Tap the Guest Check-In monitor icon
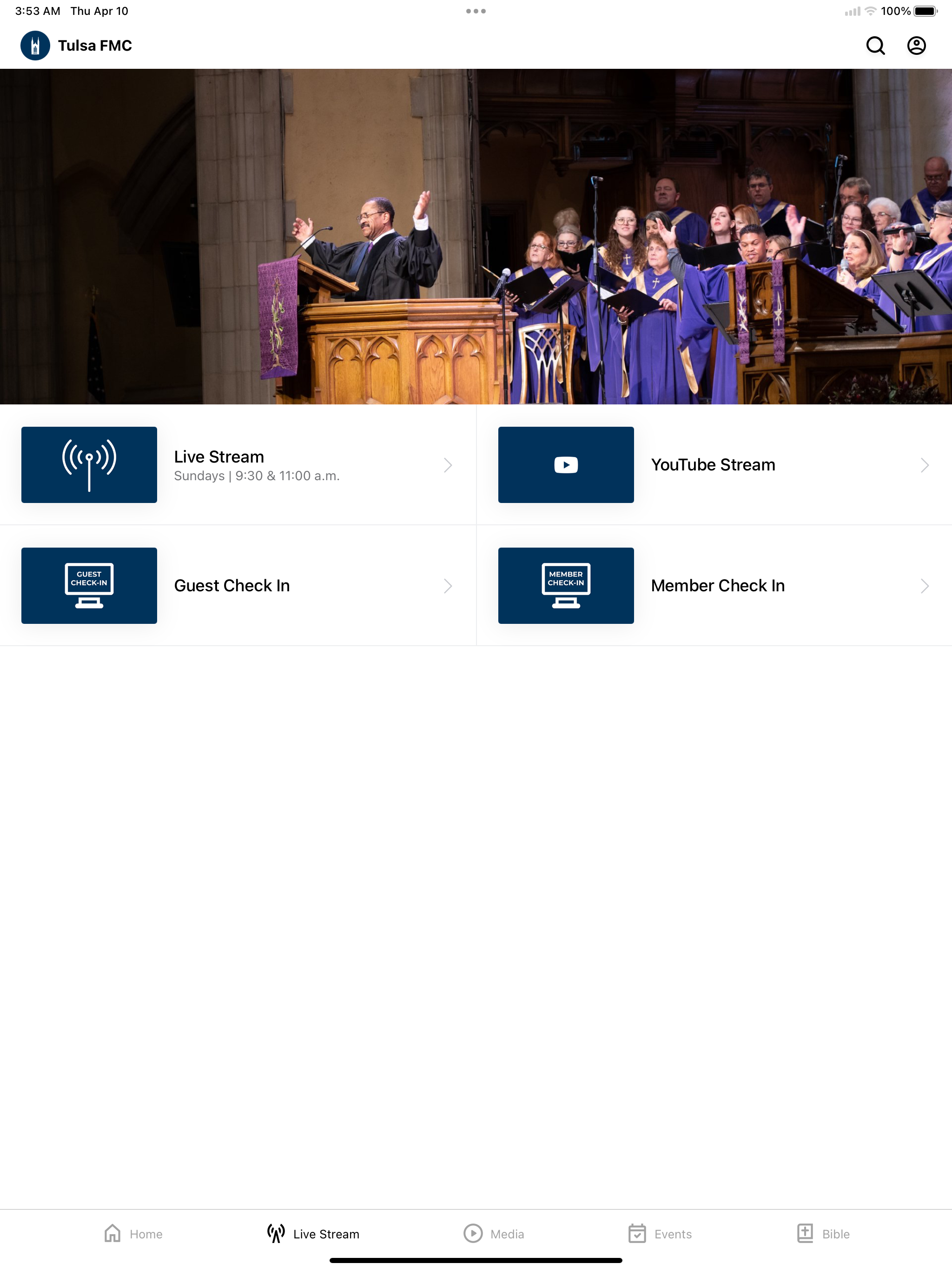The image size is (952, 1270). point(89,585)
